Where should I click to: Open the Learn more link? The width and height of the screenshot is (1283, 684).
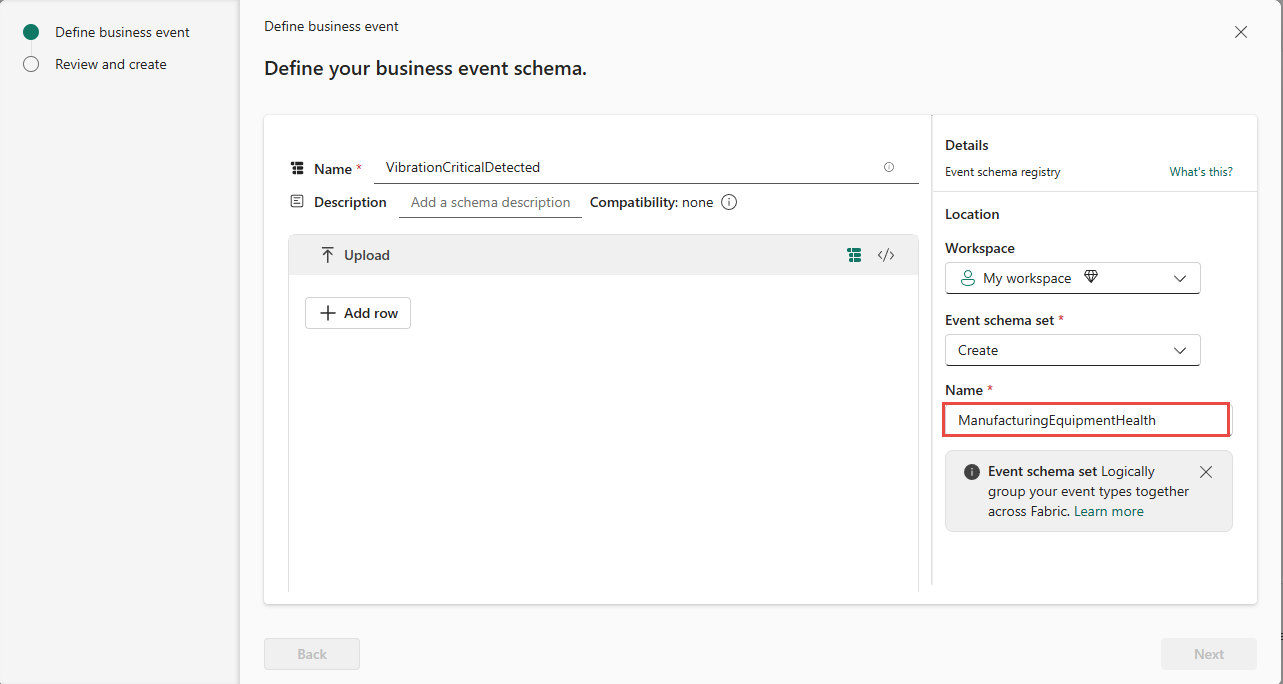point(1109,511)
